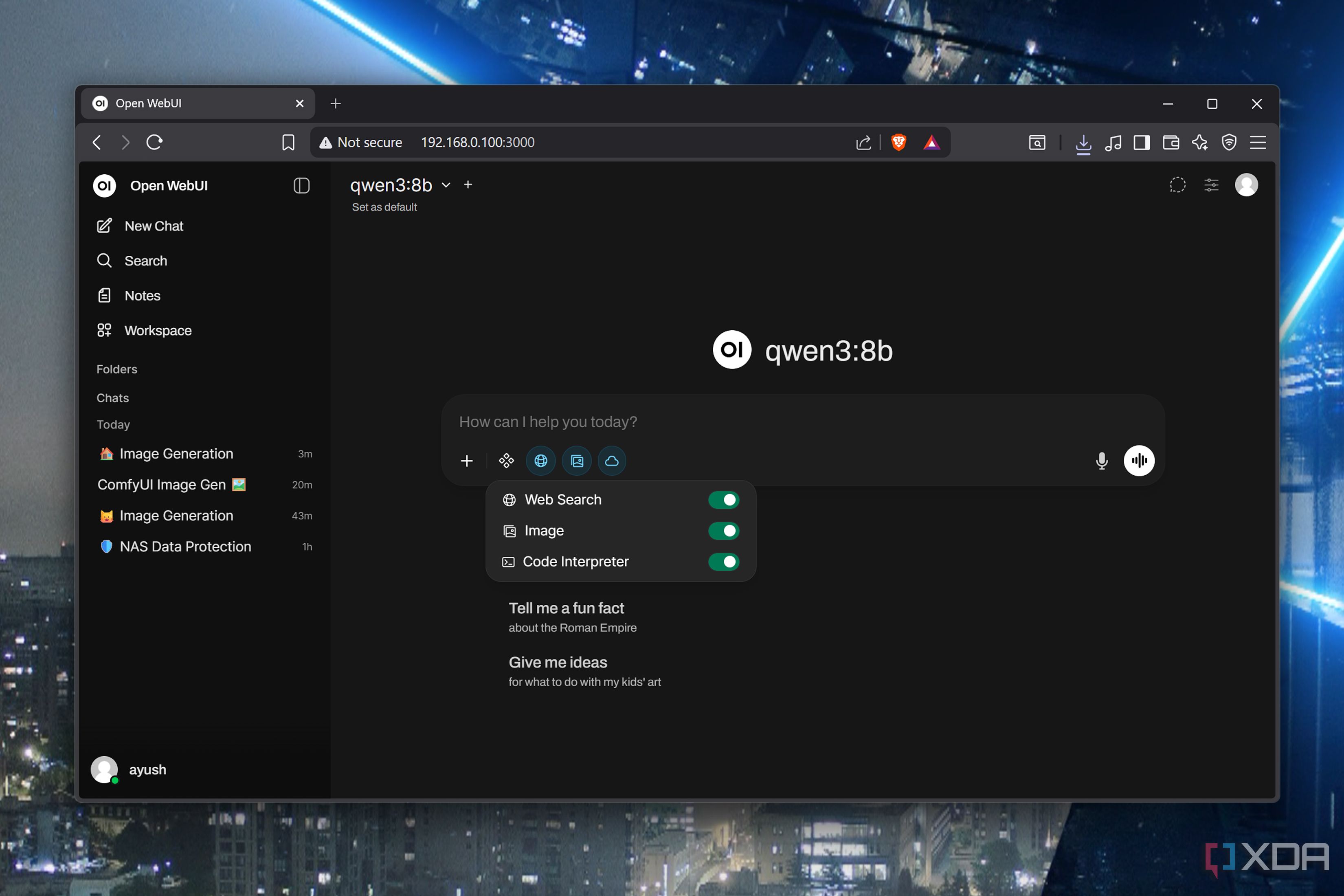Viewport: 1344px width, 896px height.
Task: Open the integrations tools icon in chat box
Action: pos(506,461)
